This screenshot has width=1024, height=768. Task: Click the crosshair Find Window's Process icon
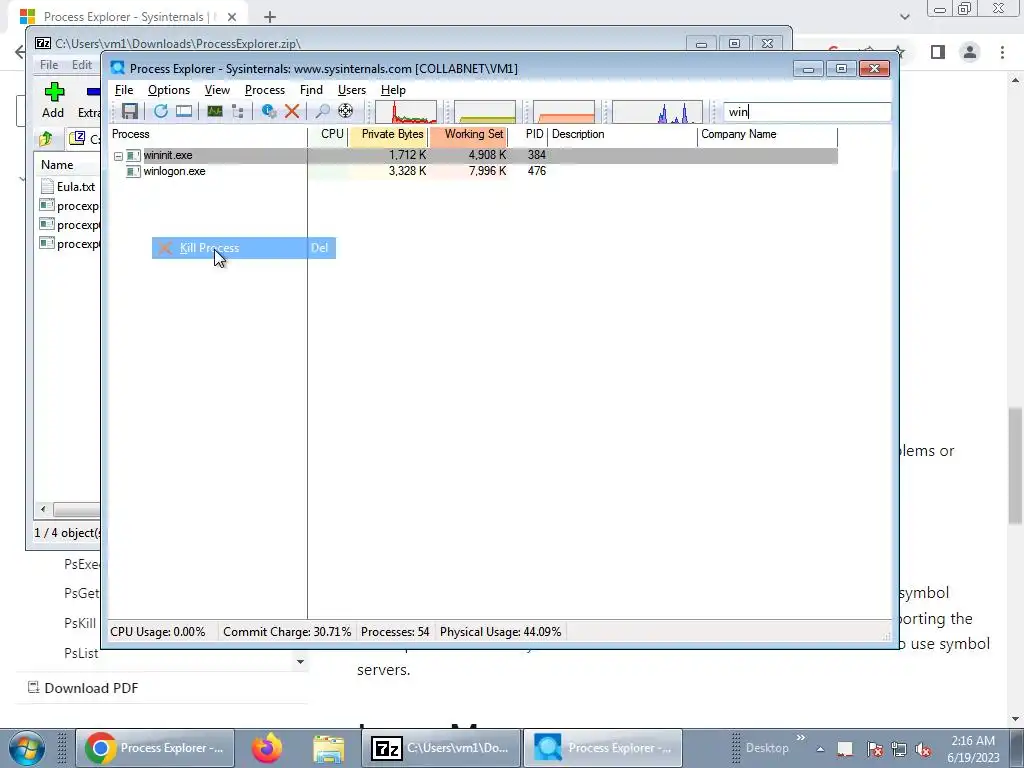[x=345, y=111]
